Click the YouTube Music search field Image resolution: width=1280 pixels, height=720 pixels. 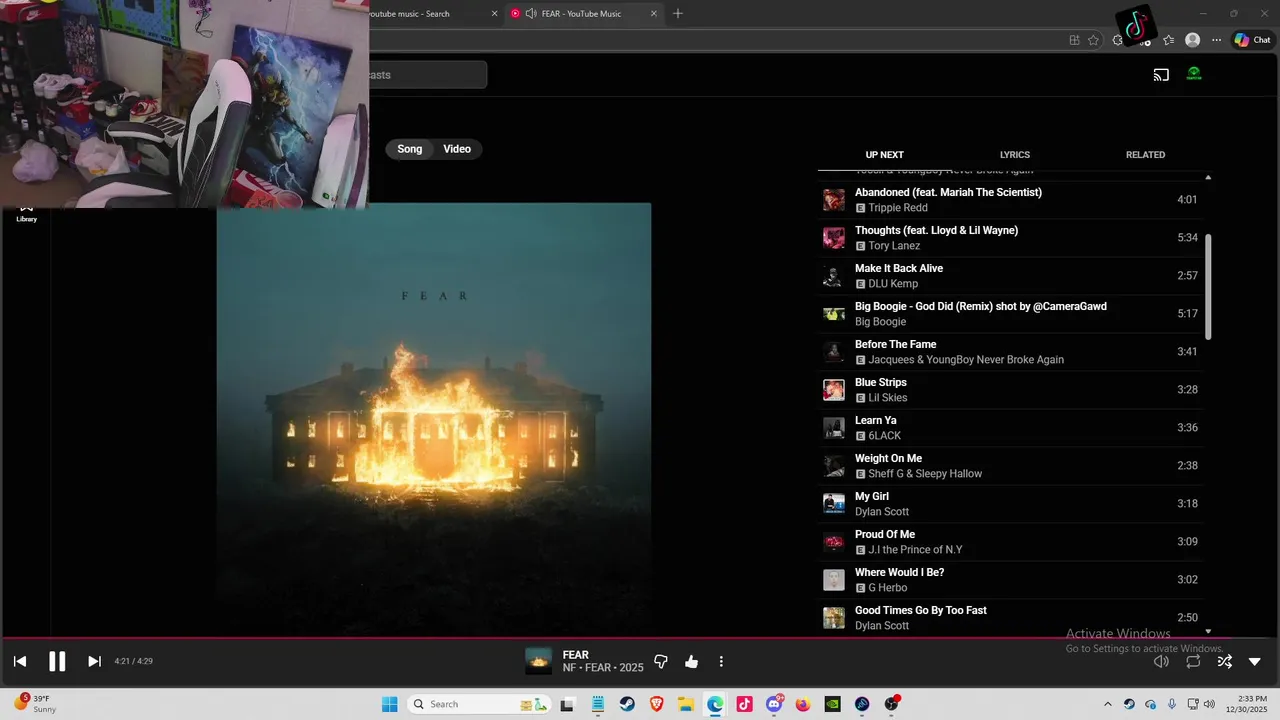click(x=427, y=75)
